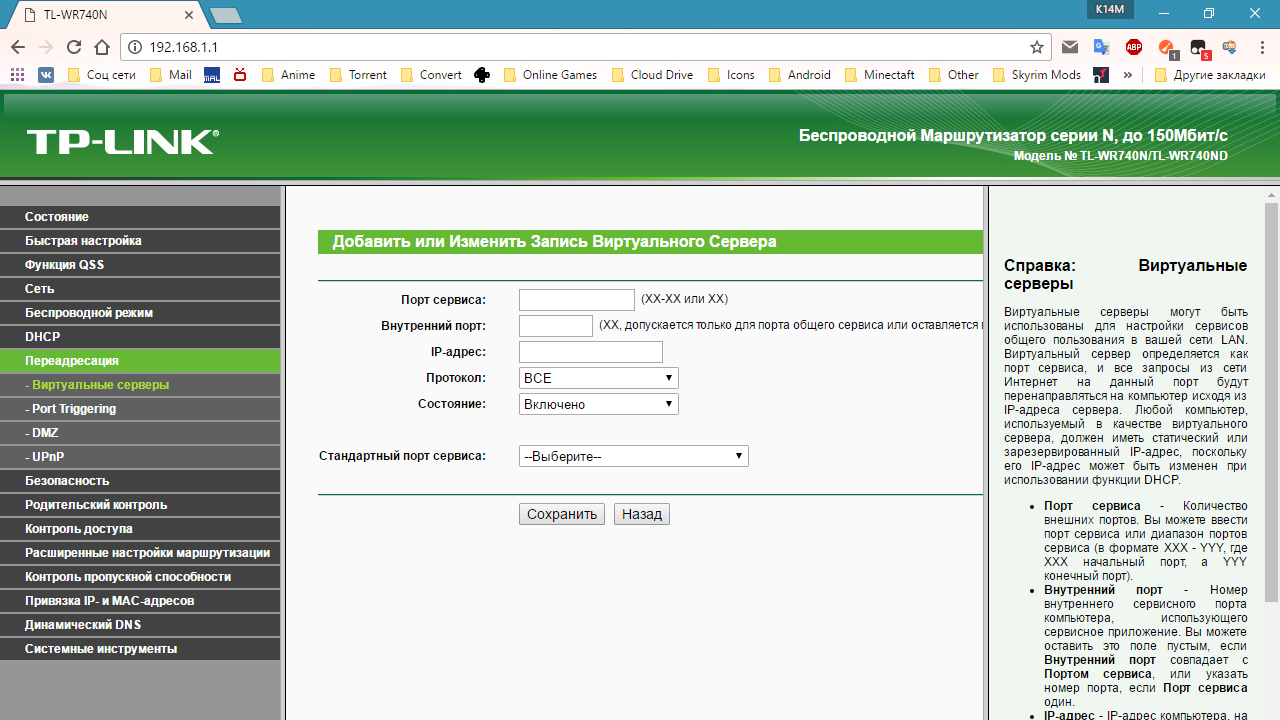Screen dimensions: 1280x720
Task: Click the Сохранить button
Action: [x=562, y=514]
